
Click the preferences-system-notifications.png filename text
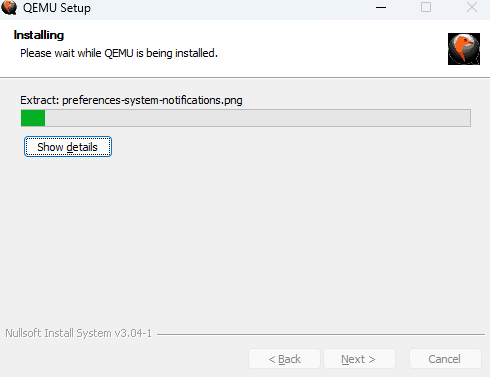tap(152, 100)
